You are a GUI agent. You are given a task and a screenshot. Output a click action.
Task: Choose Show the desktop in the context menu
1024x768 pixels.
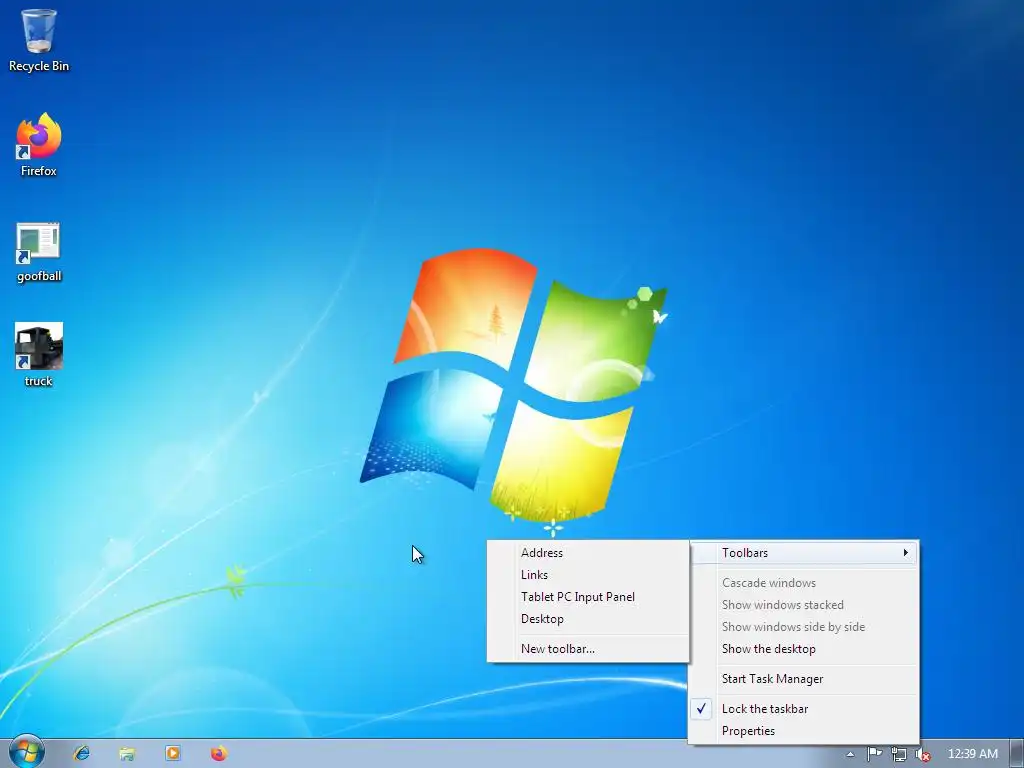[804, 648]
